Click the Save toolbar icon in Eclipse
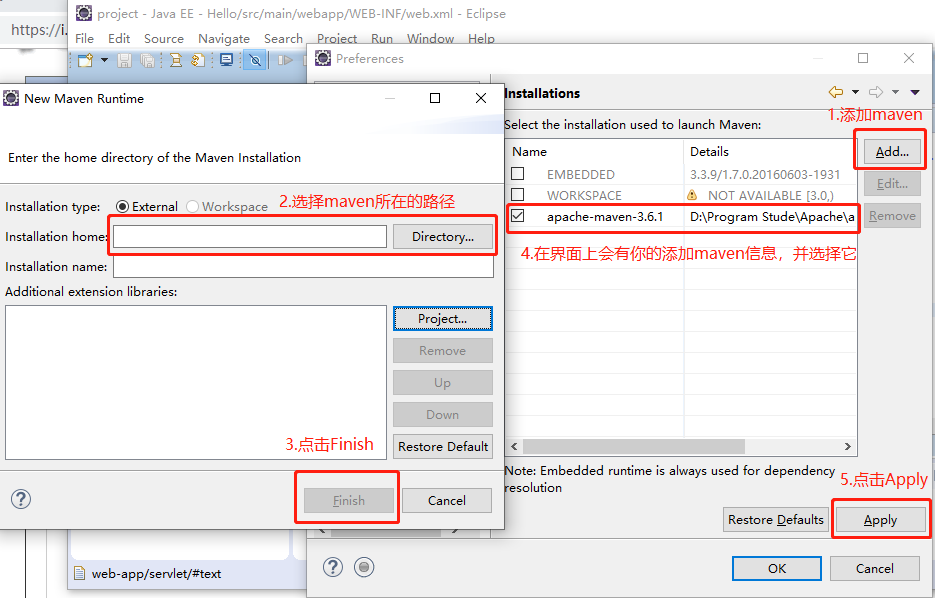Viewport: 935px width, 598px height. point(124,60)
